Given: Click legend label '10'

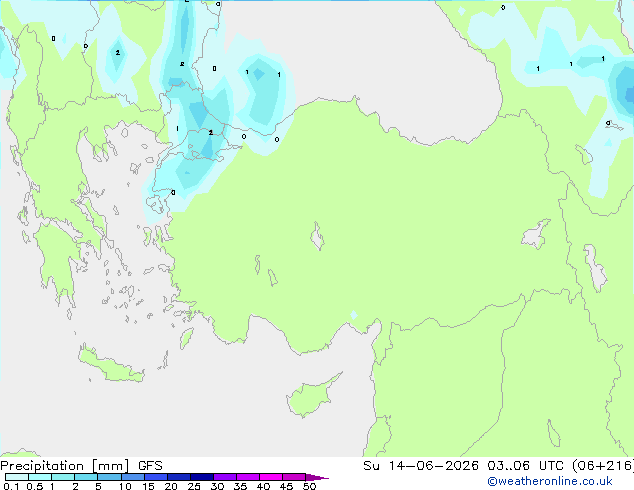Looking at the screenshot, I should [x=125, y=486].
